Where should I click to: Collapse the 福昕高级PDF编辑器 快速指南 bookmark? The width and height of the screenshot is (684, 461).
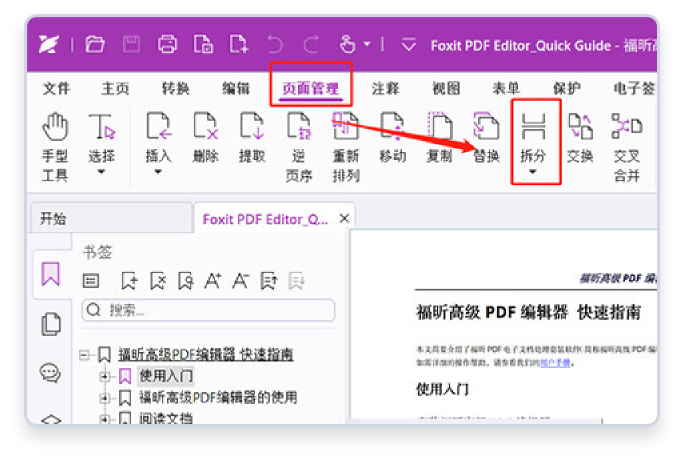(x=84, y=355)
